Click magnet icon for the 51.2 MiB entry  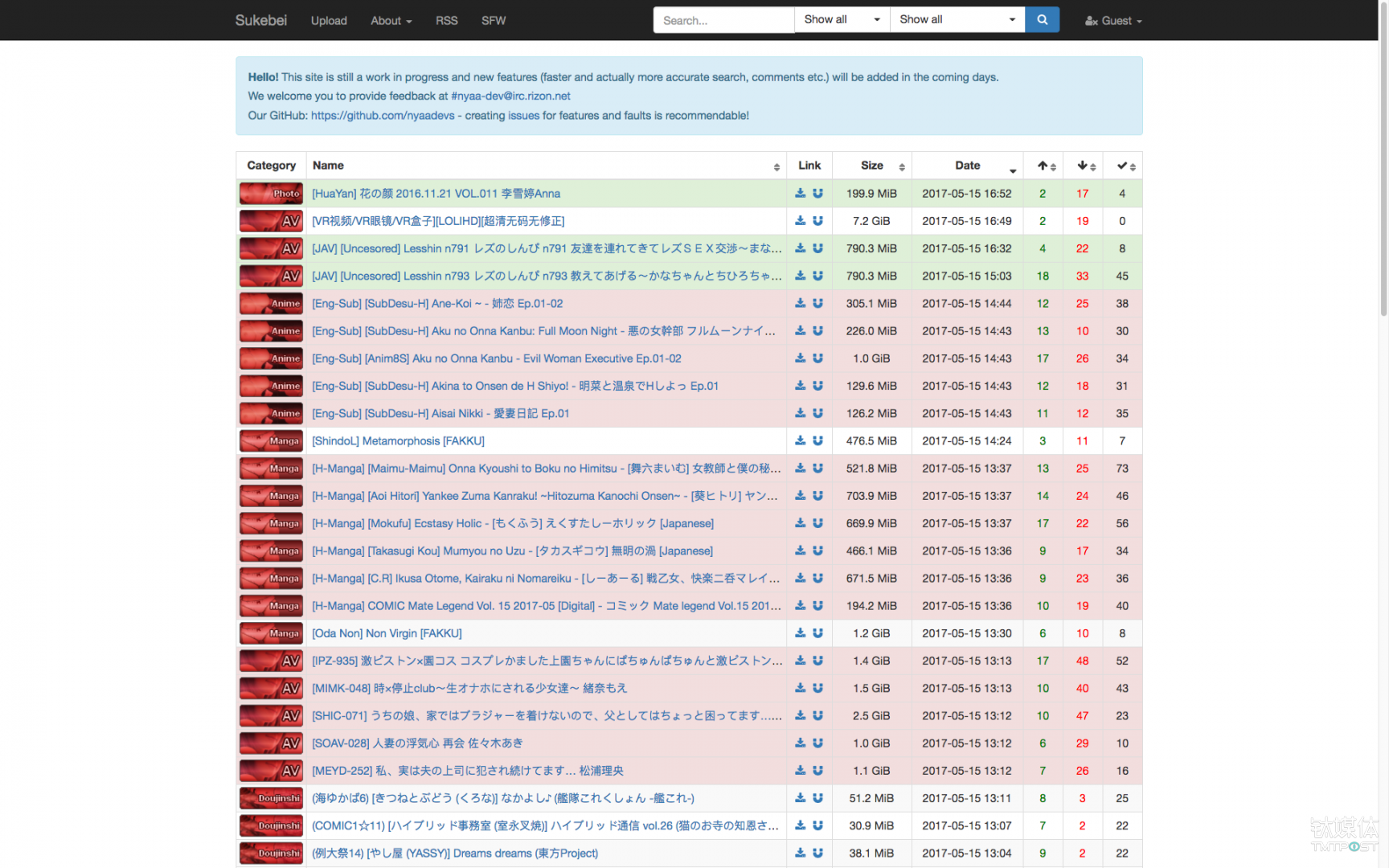(x=817, y=798)
